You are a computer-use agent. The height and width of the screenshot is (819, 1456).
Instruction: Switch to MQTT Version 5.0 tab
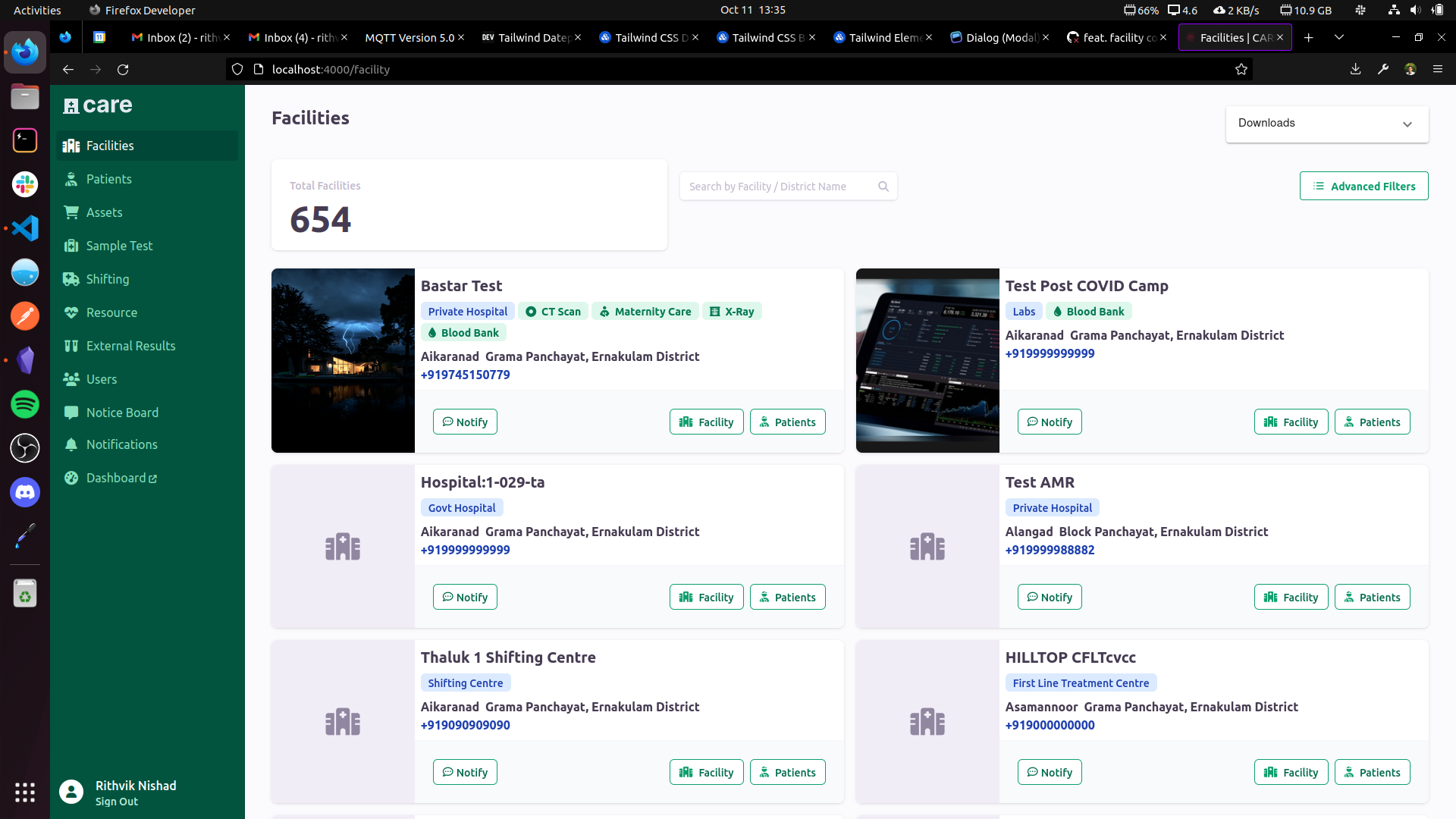[409, 37]
